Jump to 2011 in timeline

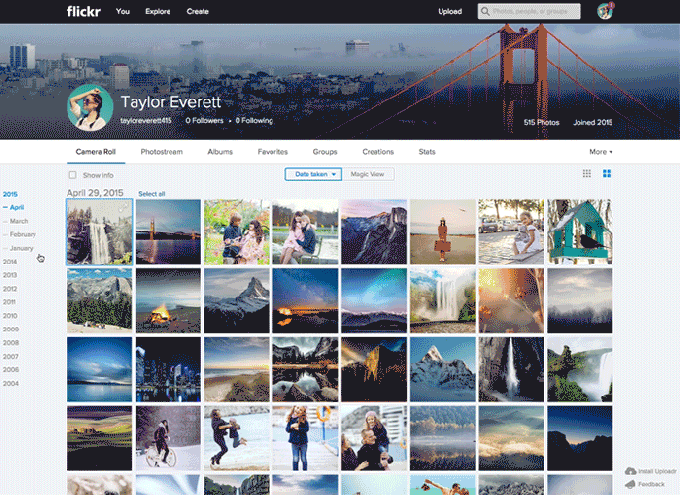[x=9, y=302]
